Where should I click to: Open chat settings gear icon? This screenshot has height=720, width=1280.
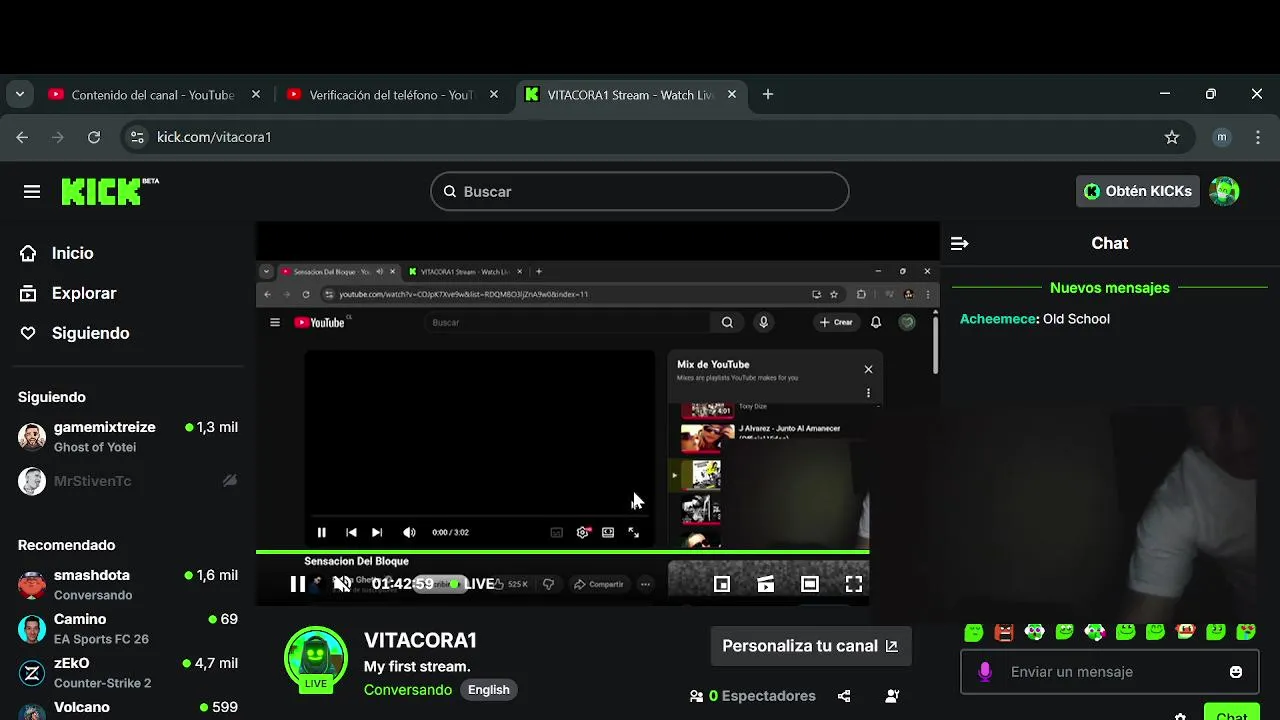(1180, 716)
